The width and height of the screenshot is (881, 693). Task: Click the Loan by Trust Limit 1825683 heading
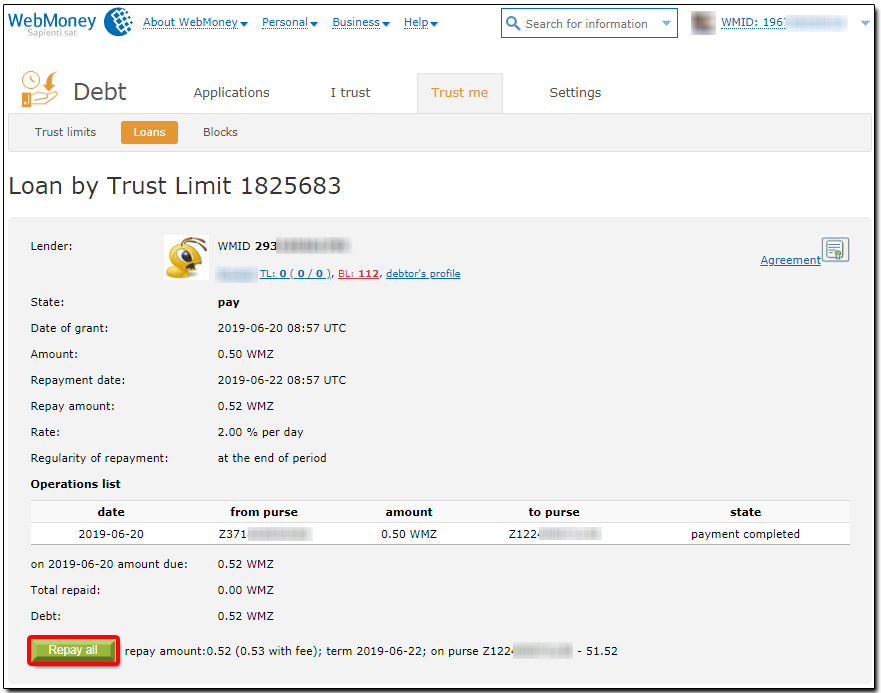(175, 186)
